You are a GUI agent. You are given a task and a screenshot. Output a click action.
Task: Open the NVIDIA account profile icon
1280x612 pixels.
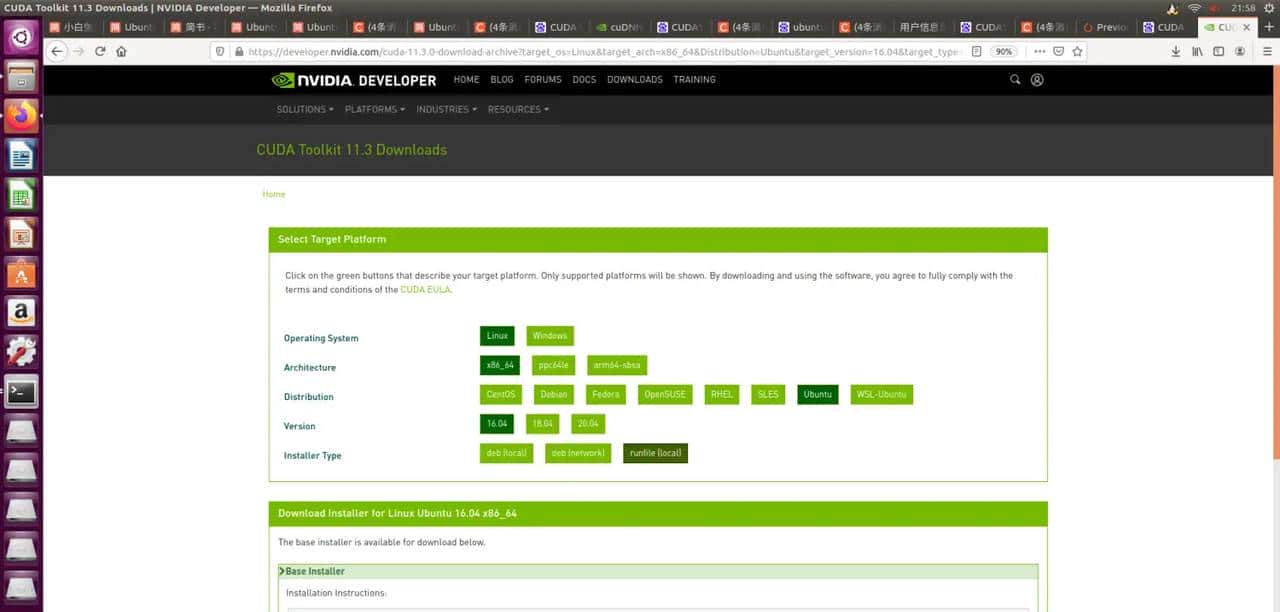[x=1037, y=79]
